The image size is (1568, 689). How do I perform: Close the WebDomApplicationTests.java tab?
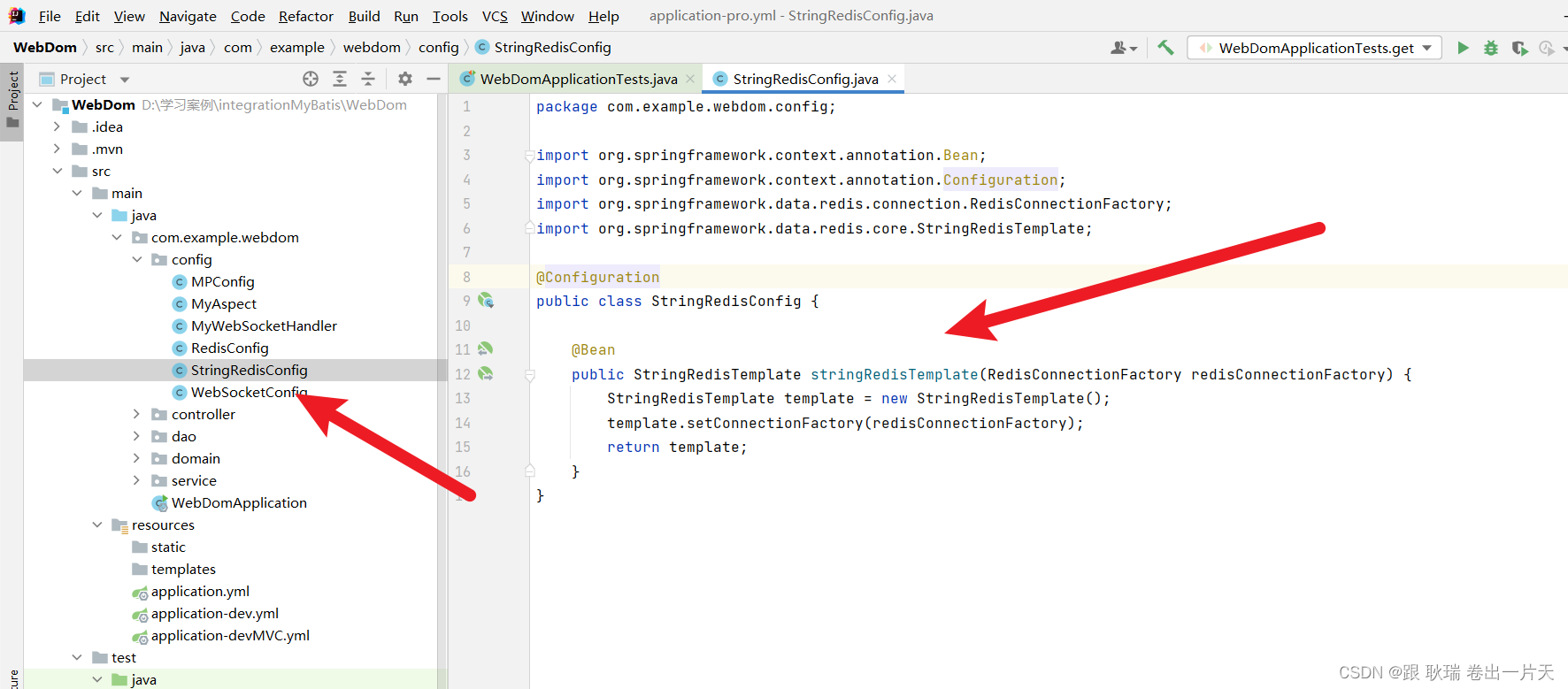pos(690,79)
